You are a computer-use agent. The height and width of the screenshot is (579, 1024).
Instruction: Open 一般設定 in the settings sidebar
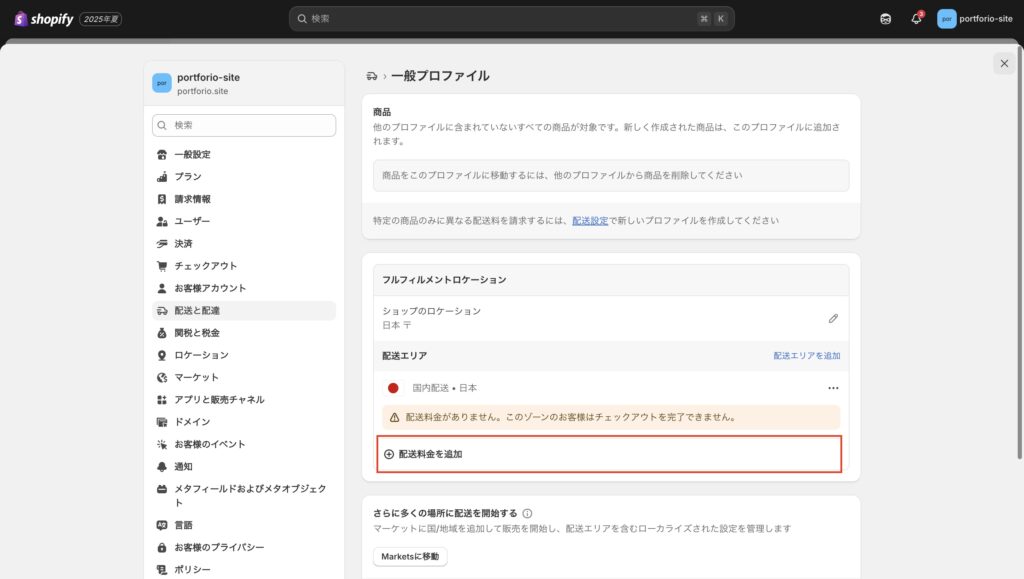click(x=192, y=155)
